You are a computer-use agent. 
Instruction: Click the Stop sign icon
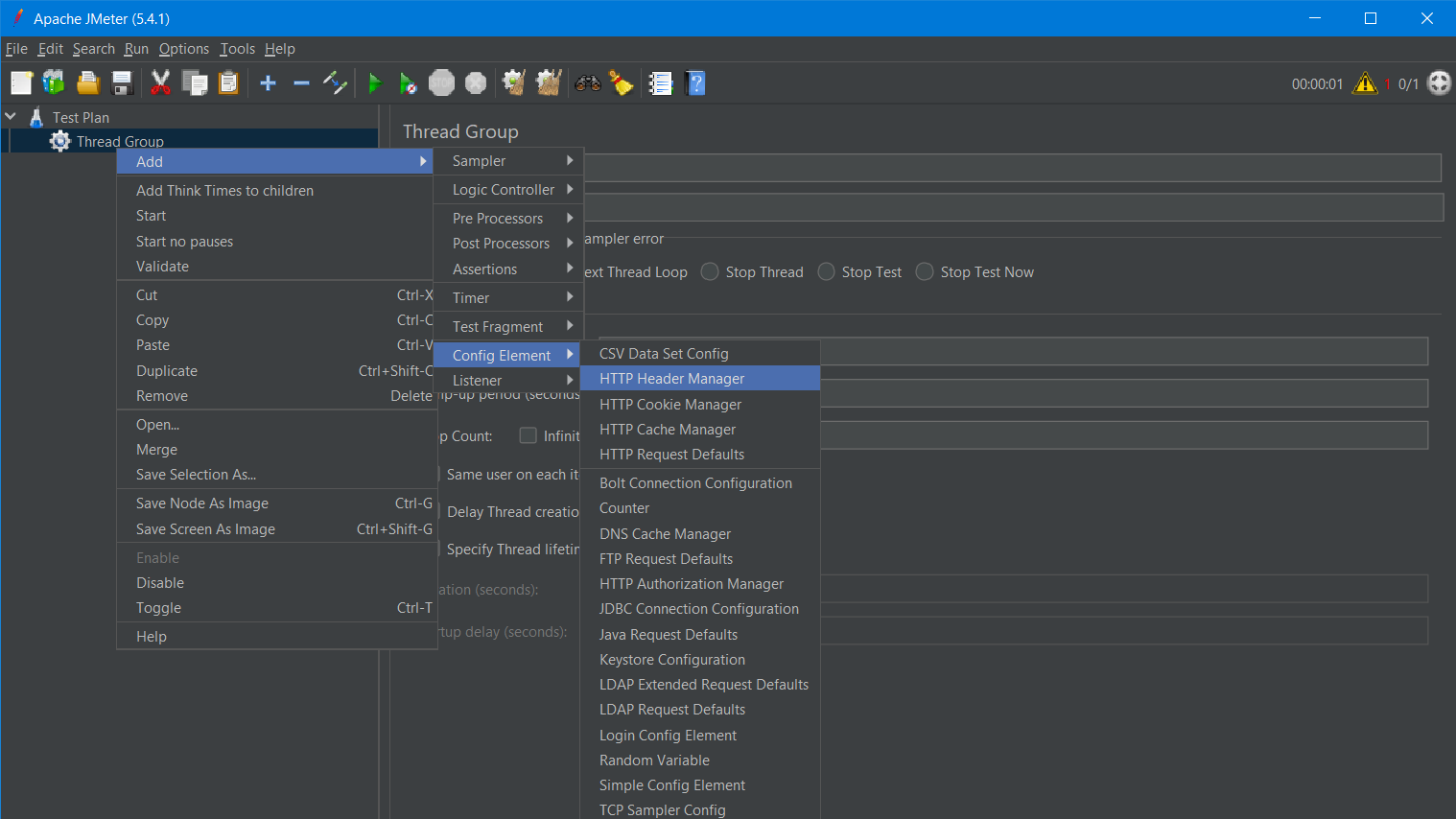(441, 83)
